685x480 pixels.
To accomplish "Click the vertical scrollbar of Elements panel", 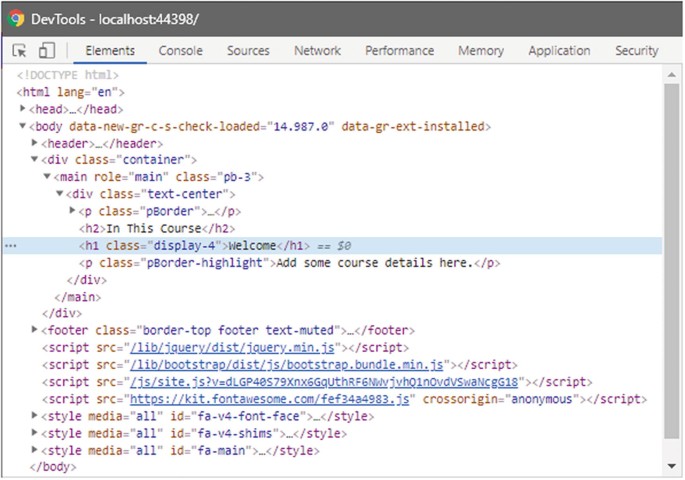I will tap(673, 250).
